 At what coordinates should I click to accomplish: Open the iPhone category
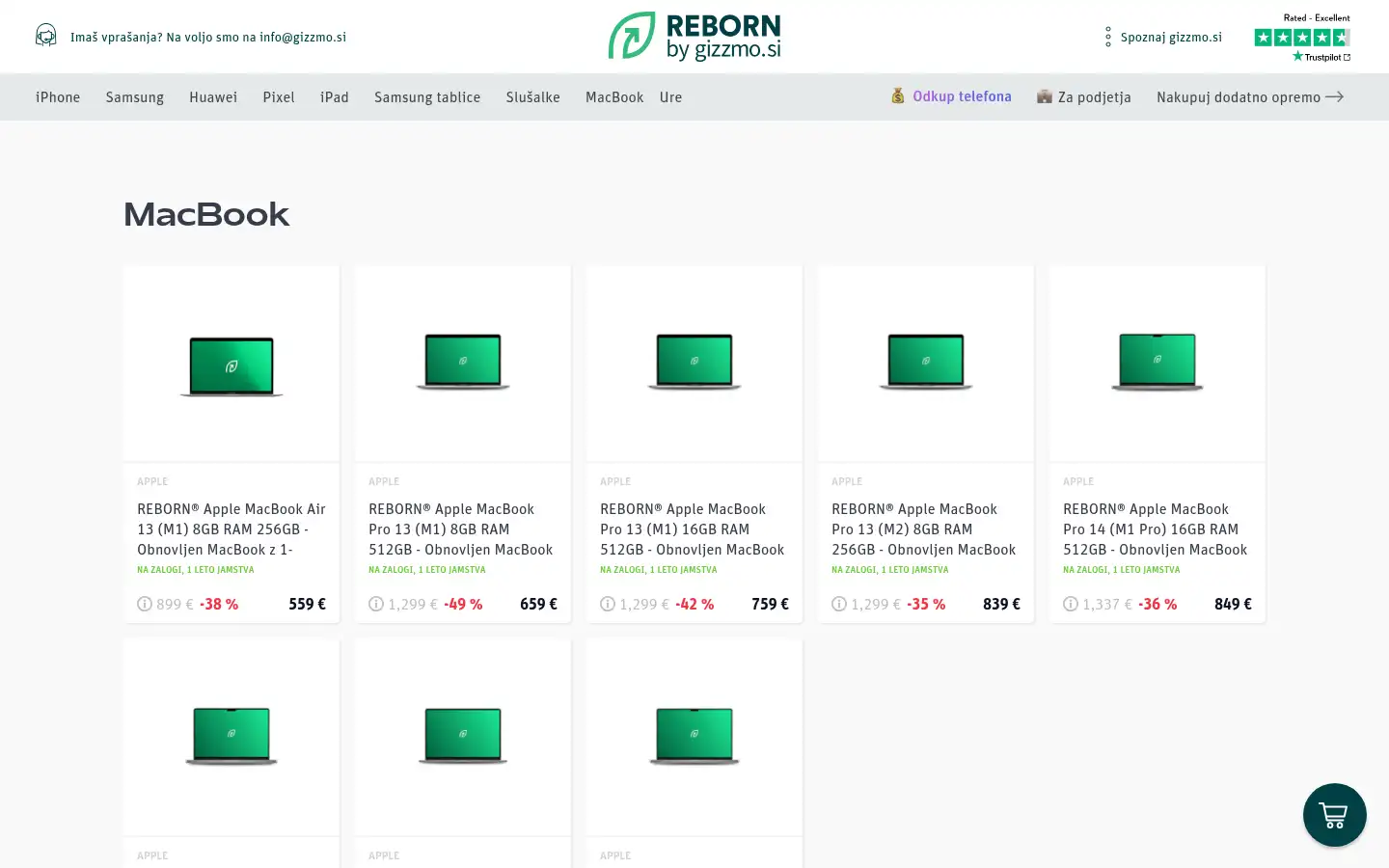[58, 97]
